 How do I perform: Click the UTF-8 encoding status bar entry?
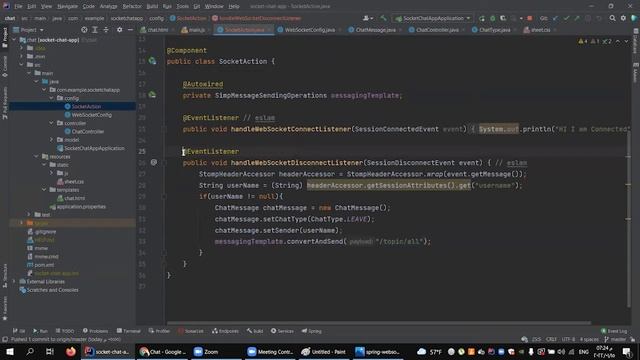pyautogui.click(x=568, y=339)
